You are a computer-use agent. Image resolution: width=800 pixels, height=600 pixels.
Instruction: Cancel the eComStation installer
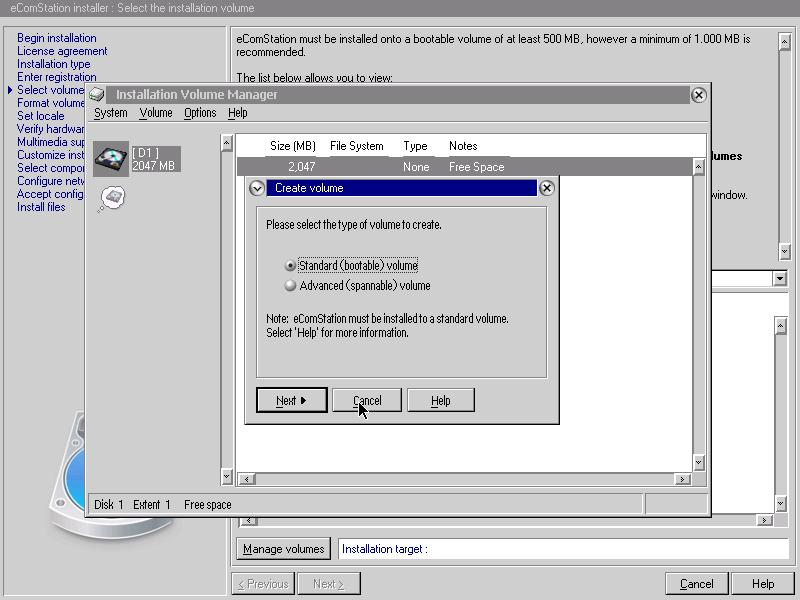(x=697, y=584)
